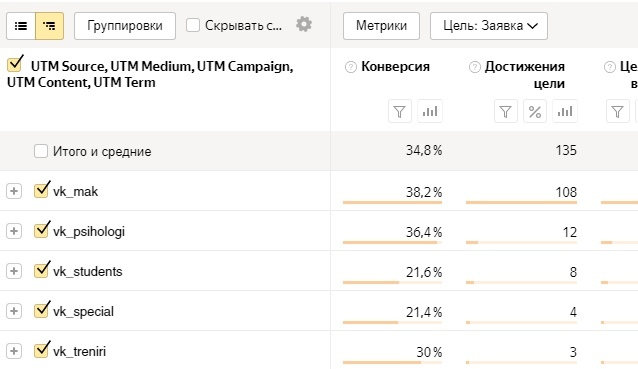Toggle percent icon under Достижения цели

pyautogui.click(x=535, y=111)
